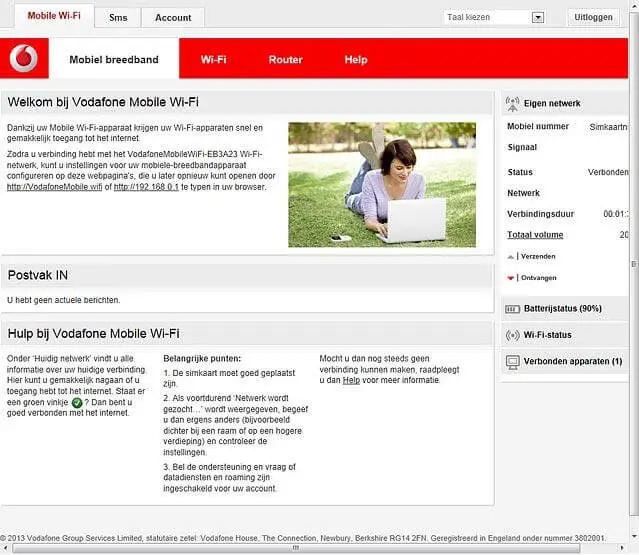Expand the Wi-Fi-status panel

point(565,335)
